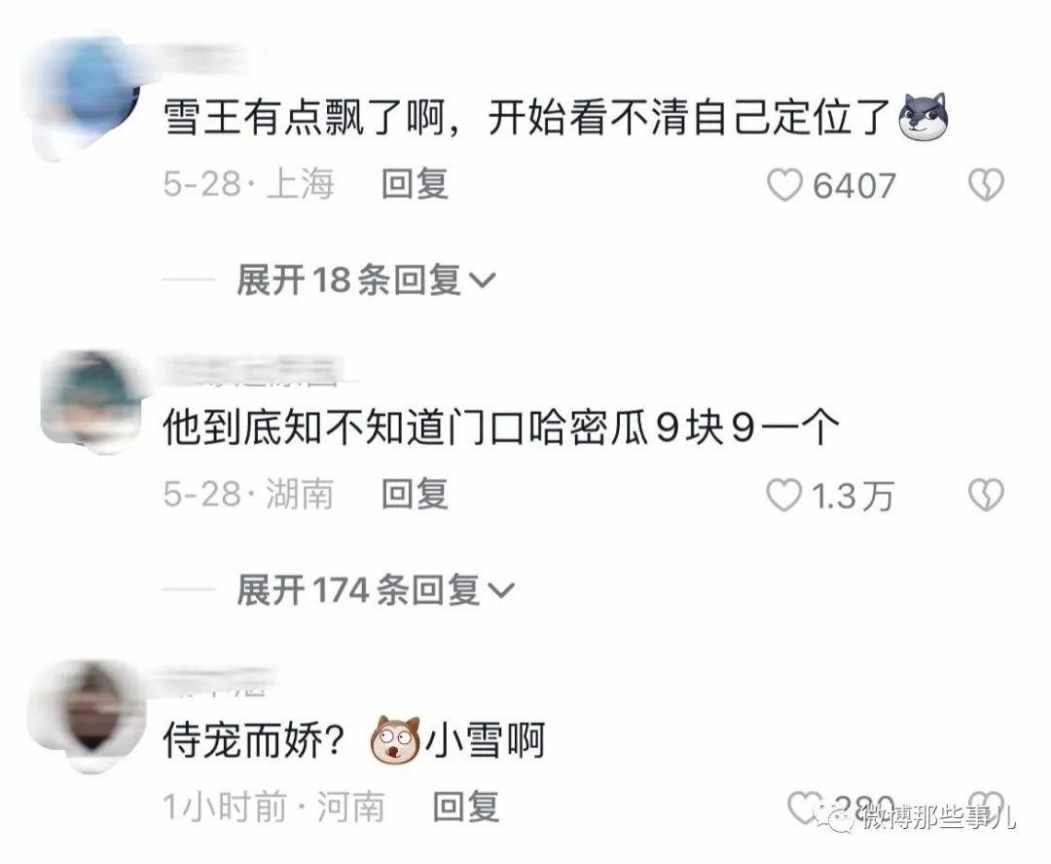Image resolution: width=1051 pixels, height=864 pixels.
Task: Click the chevron next to 展开18条回复
Action: 483,281
